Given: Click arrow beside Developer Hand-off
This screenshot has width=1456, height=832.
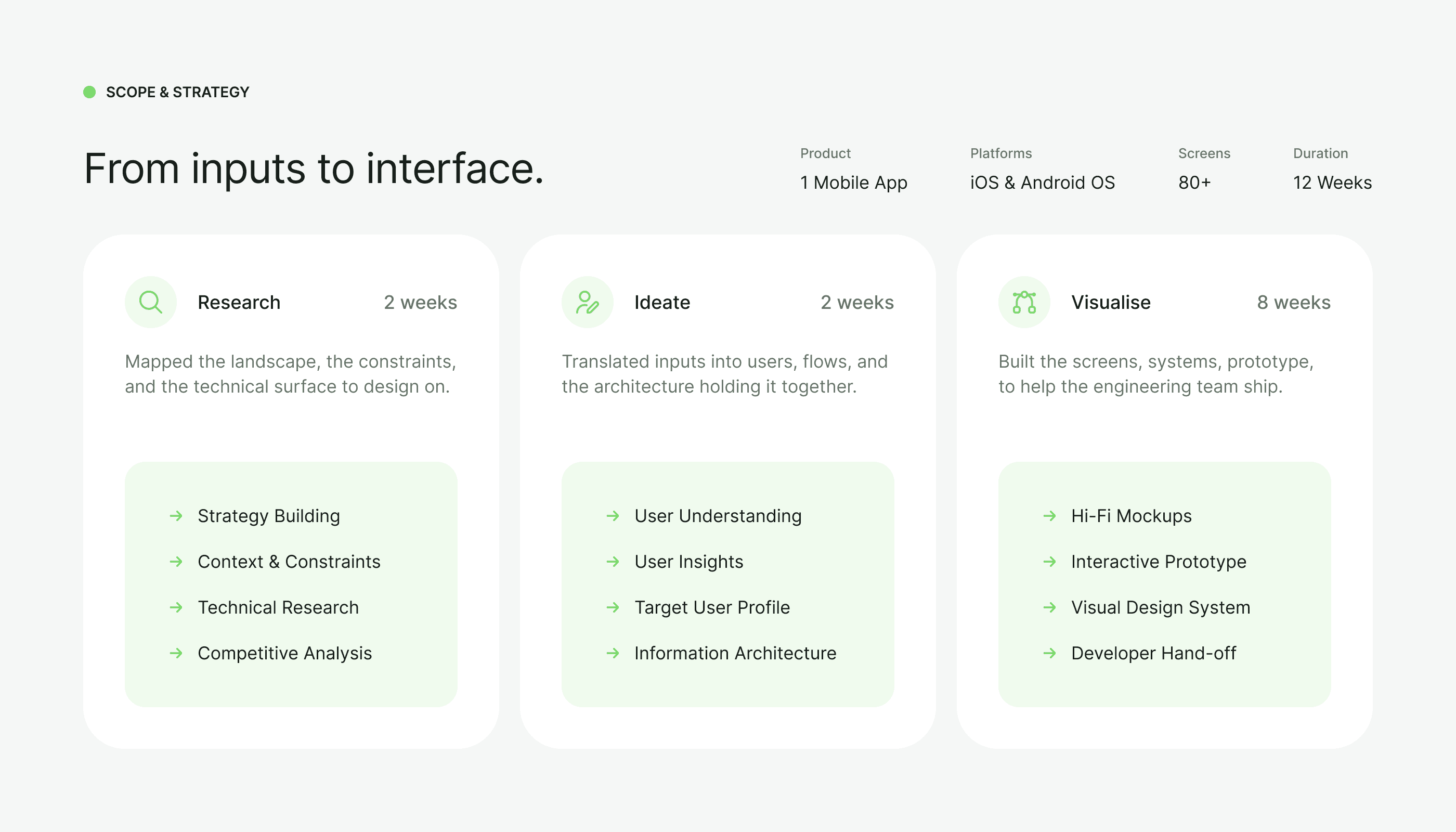Looking at the screenshot, I should 1049,653.
